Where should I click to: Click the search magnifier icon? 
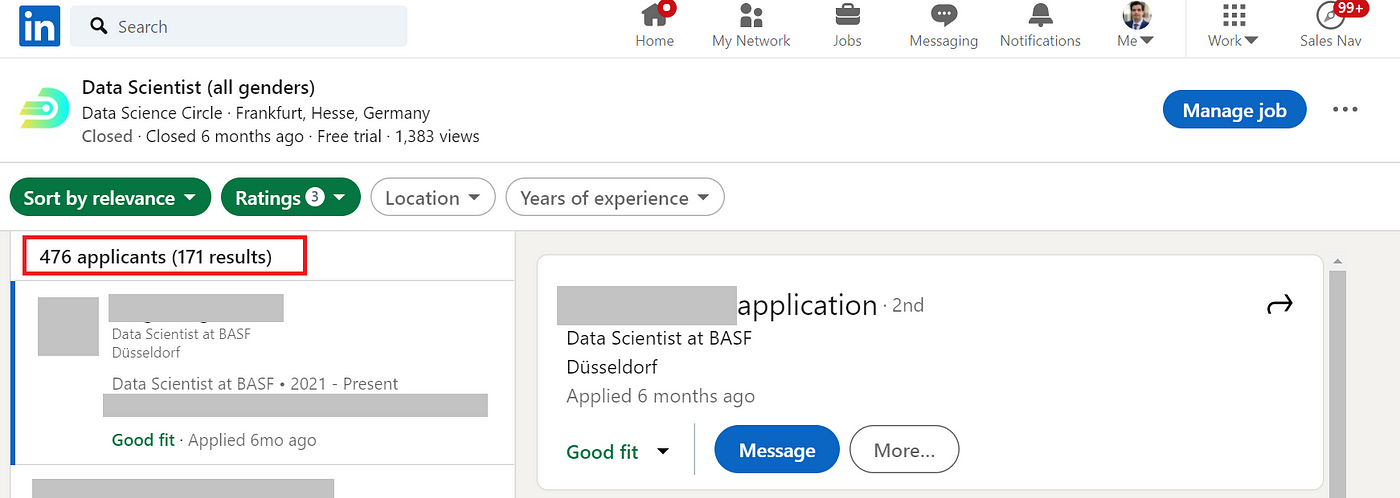(99, 26)
